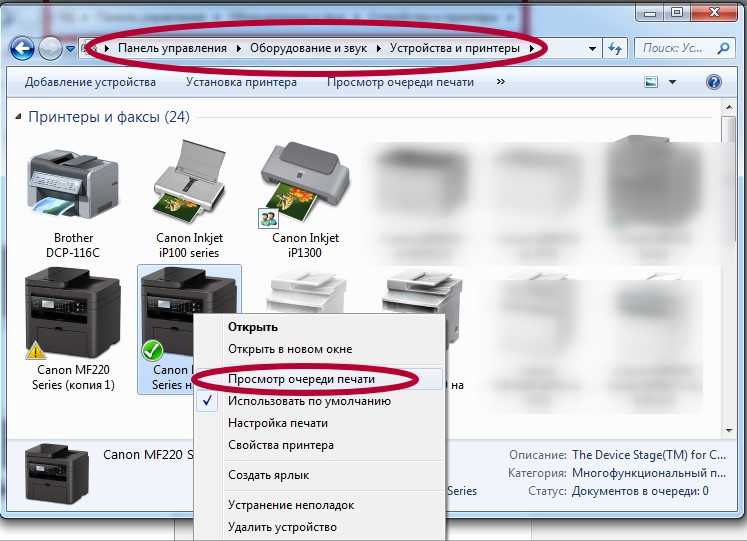This screenshot has height=541, width=747.
Task: Click the greyed Forward navigation arrow
Action: tap(50, 48)
